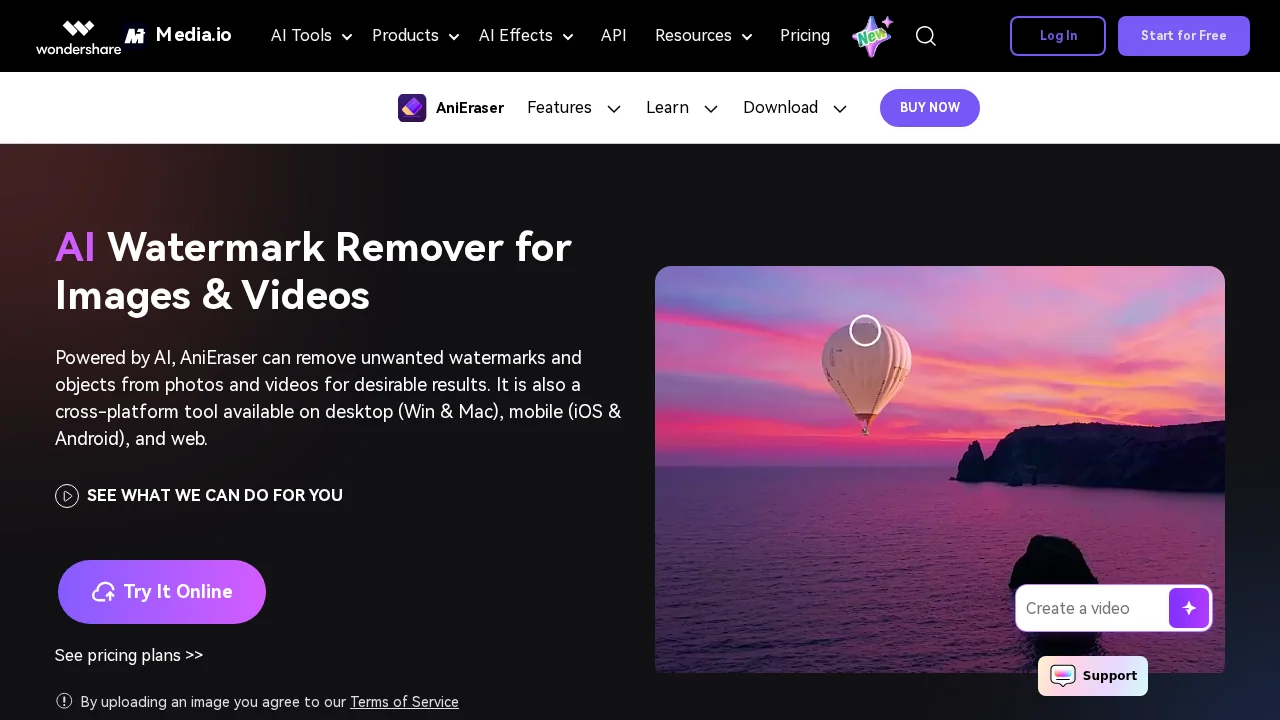1280x720 pixels.
Task: Expand the Resources menu
Action: pos(703,36)
